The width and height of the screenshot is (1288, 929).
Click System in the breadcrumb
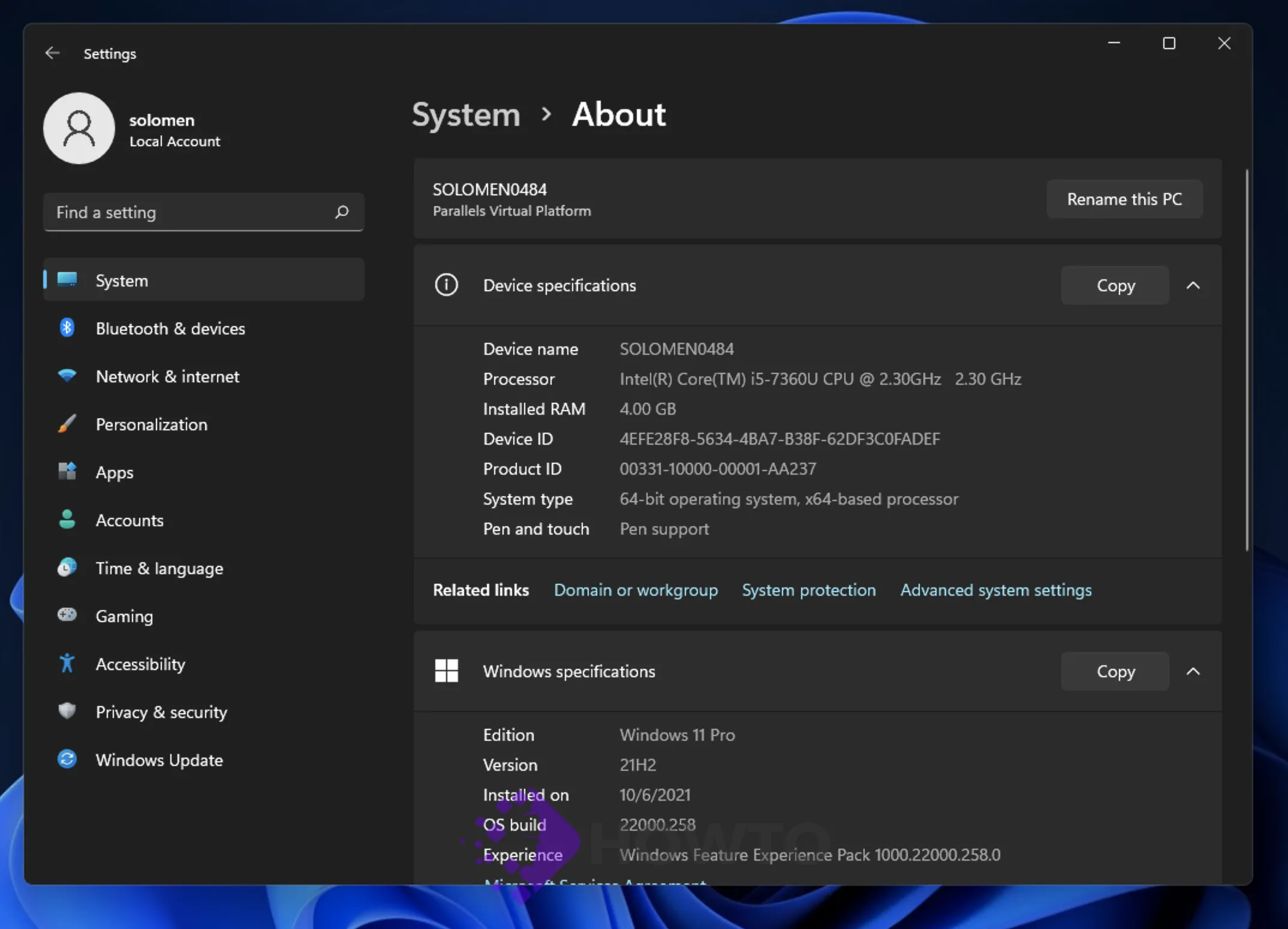(x=466, y=114)
